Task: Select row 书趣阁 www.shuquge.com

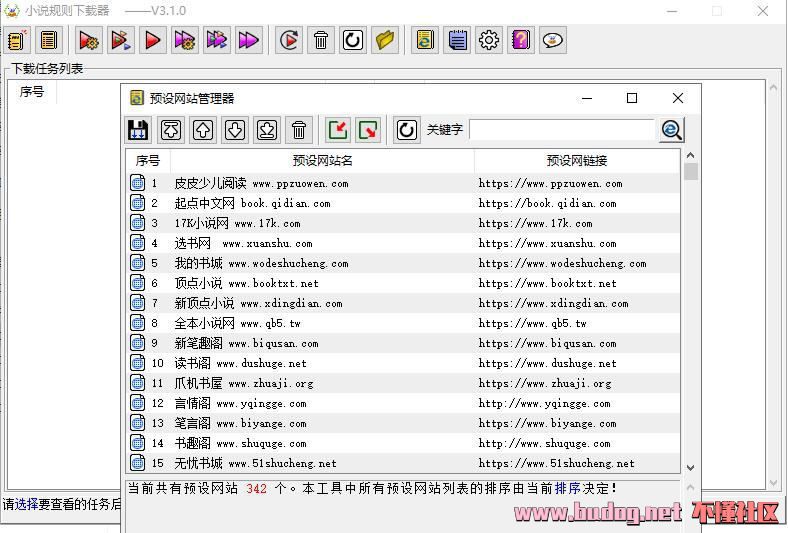Action: coord(403,444)
